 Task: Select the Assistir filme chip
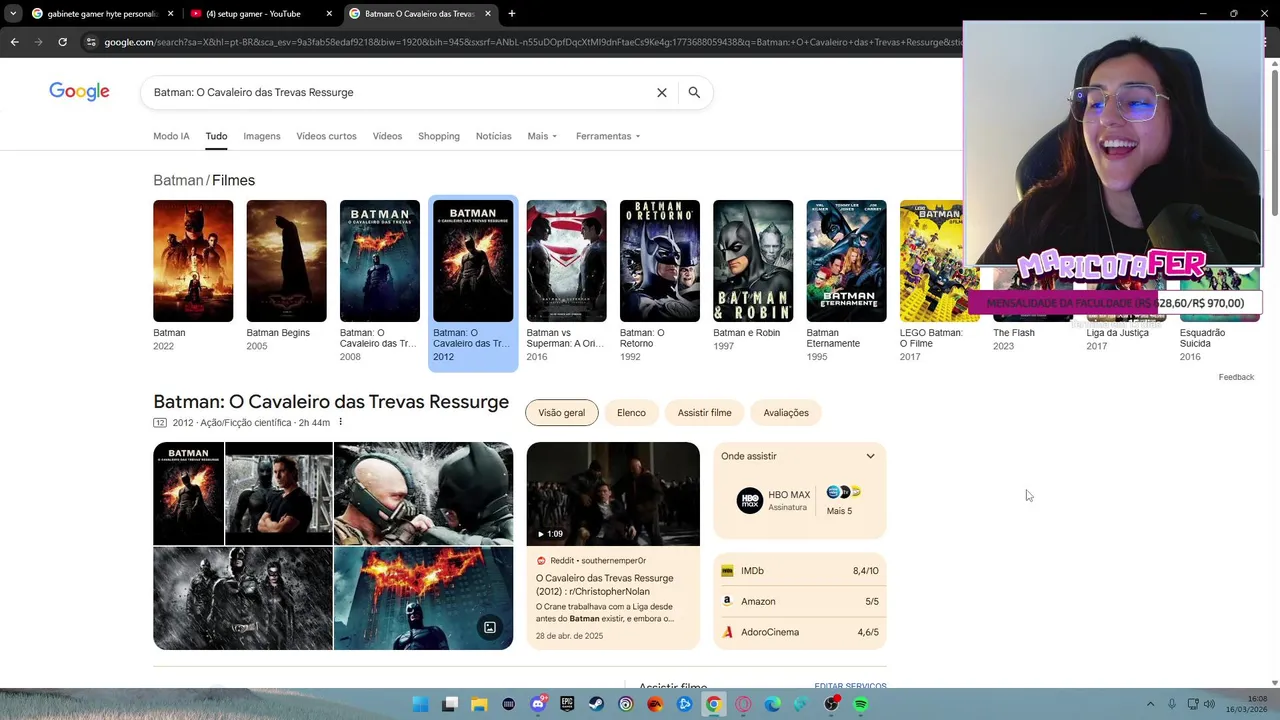click(704, 412)
